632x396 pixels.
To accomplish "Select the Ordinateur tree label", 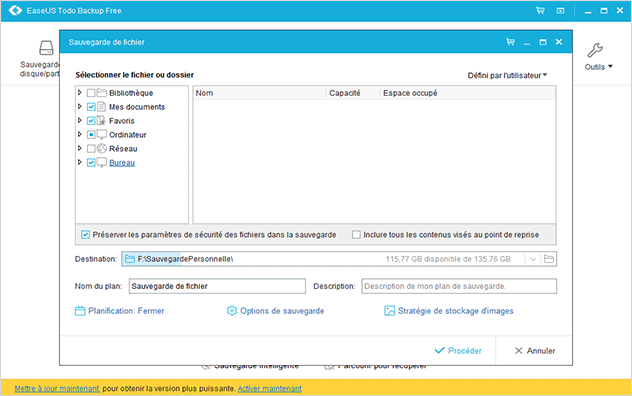I will coord(128,135).
